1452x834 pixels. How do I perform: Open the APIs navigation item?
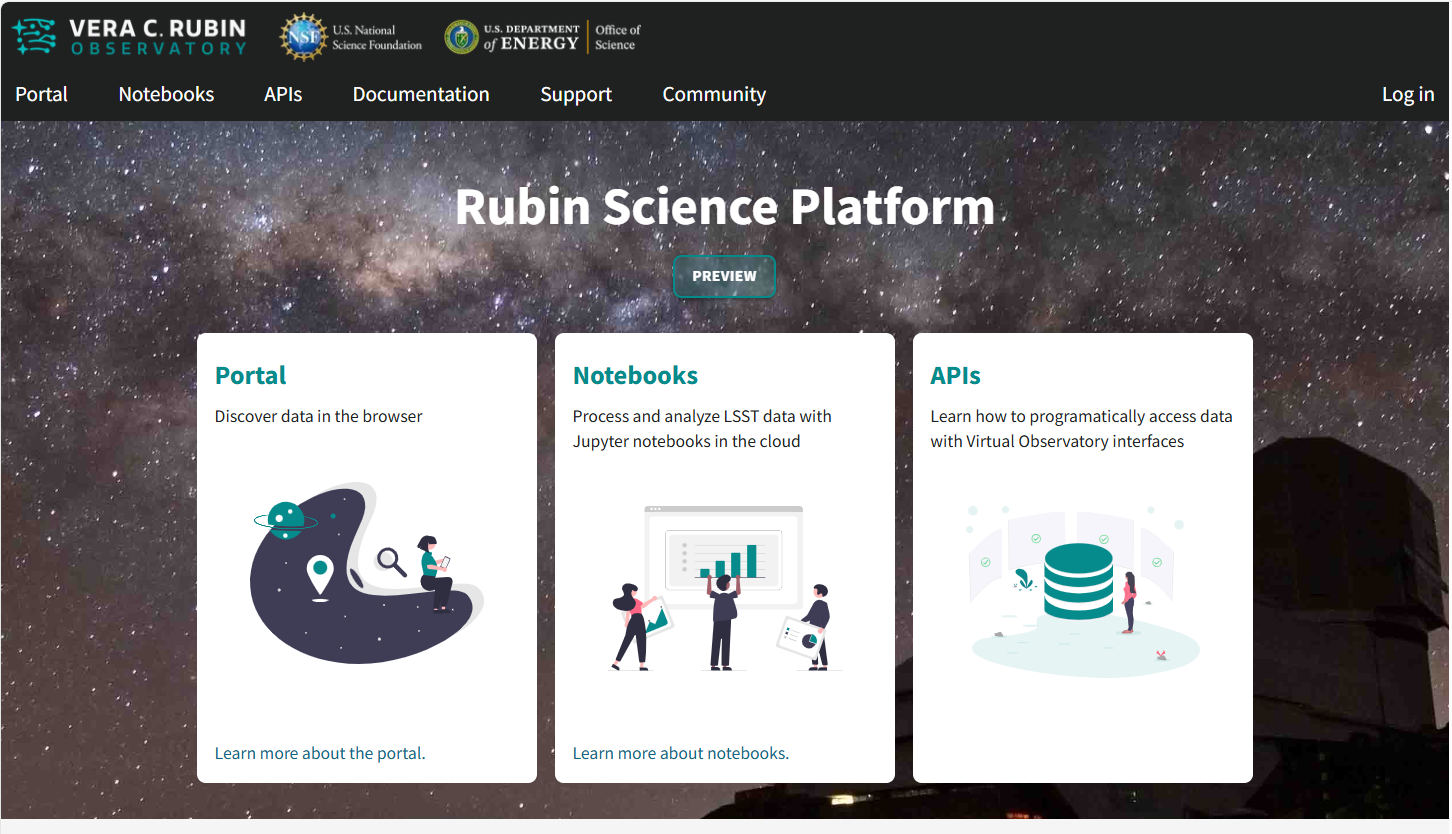click(282, 94)
